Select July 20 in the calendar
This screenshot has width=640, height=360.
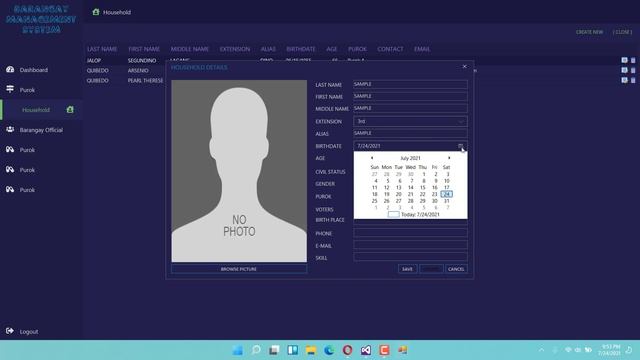point(399,194)
